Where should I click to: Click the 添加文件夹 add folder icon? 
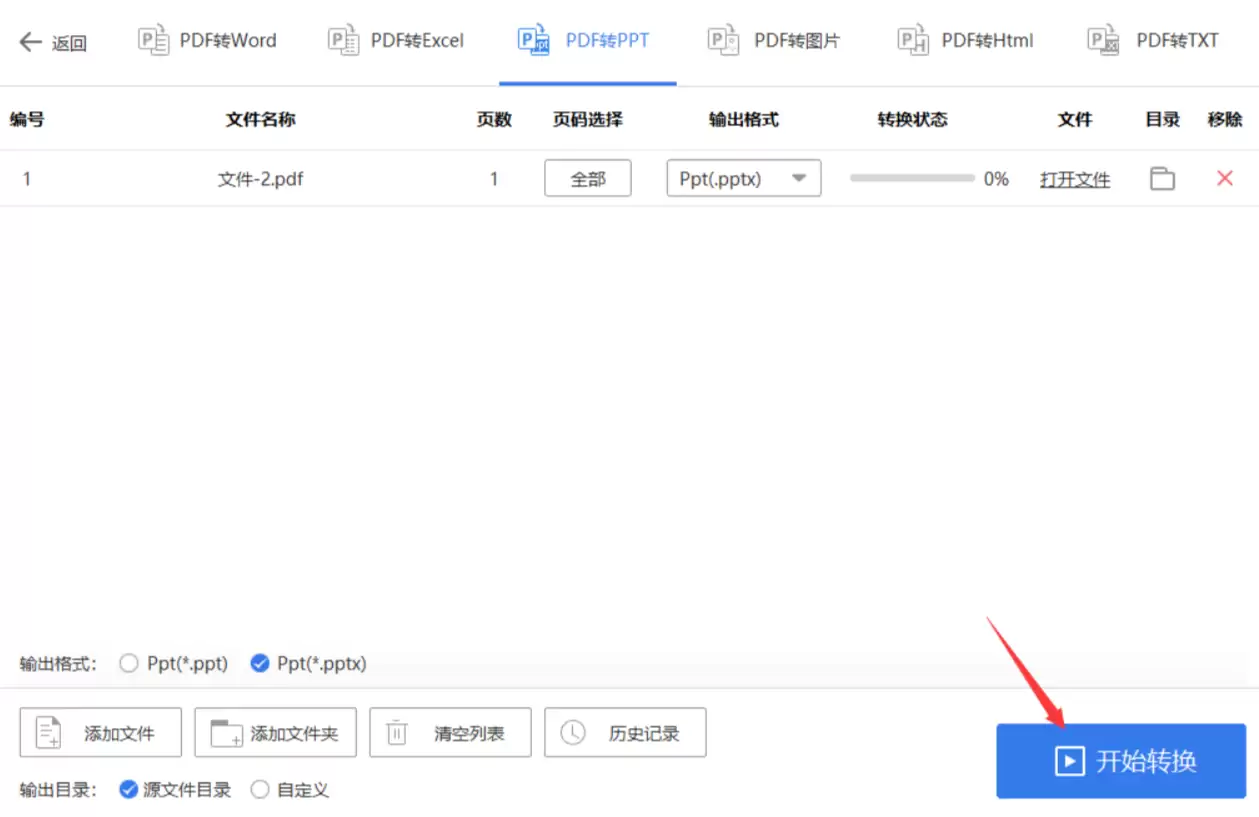[x=226, y=732]
